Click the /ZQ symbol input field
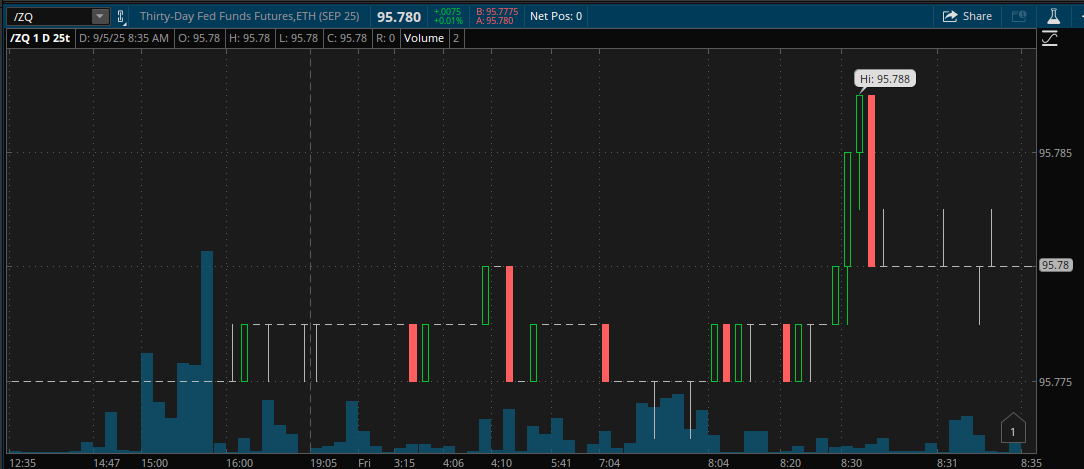The image size is (1084, 469). tap(50, 16)
